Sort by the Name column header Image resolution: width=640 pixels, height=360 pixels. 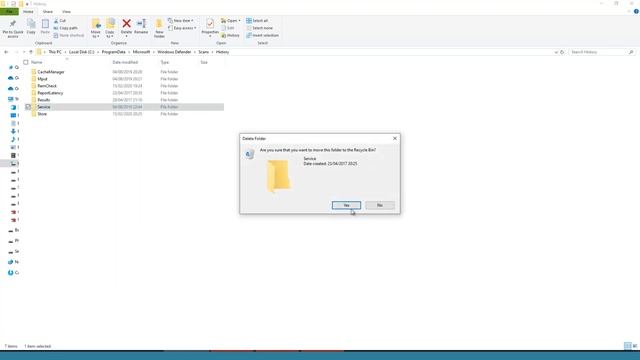pyautogui.click(x=37, y=62)
